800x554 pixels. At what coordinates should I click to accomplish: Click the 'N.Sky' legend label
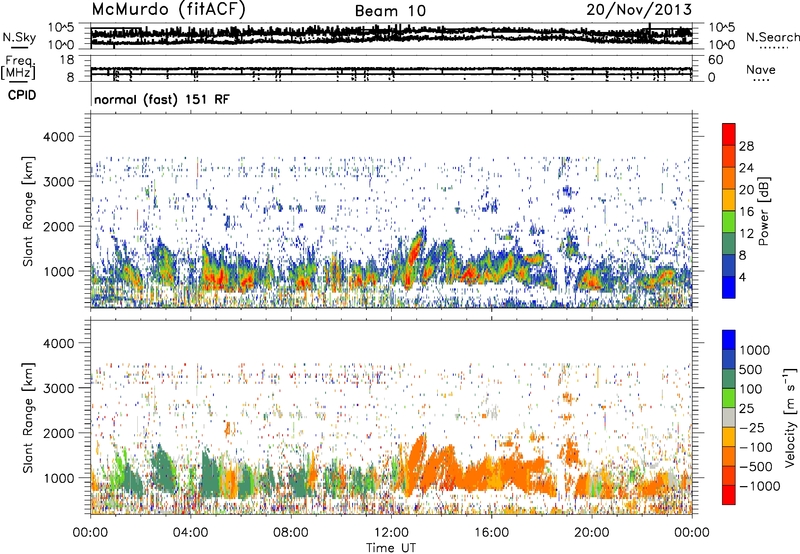pyautogui.click(x=19, y=37)
